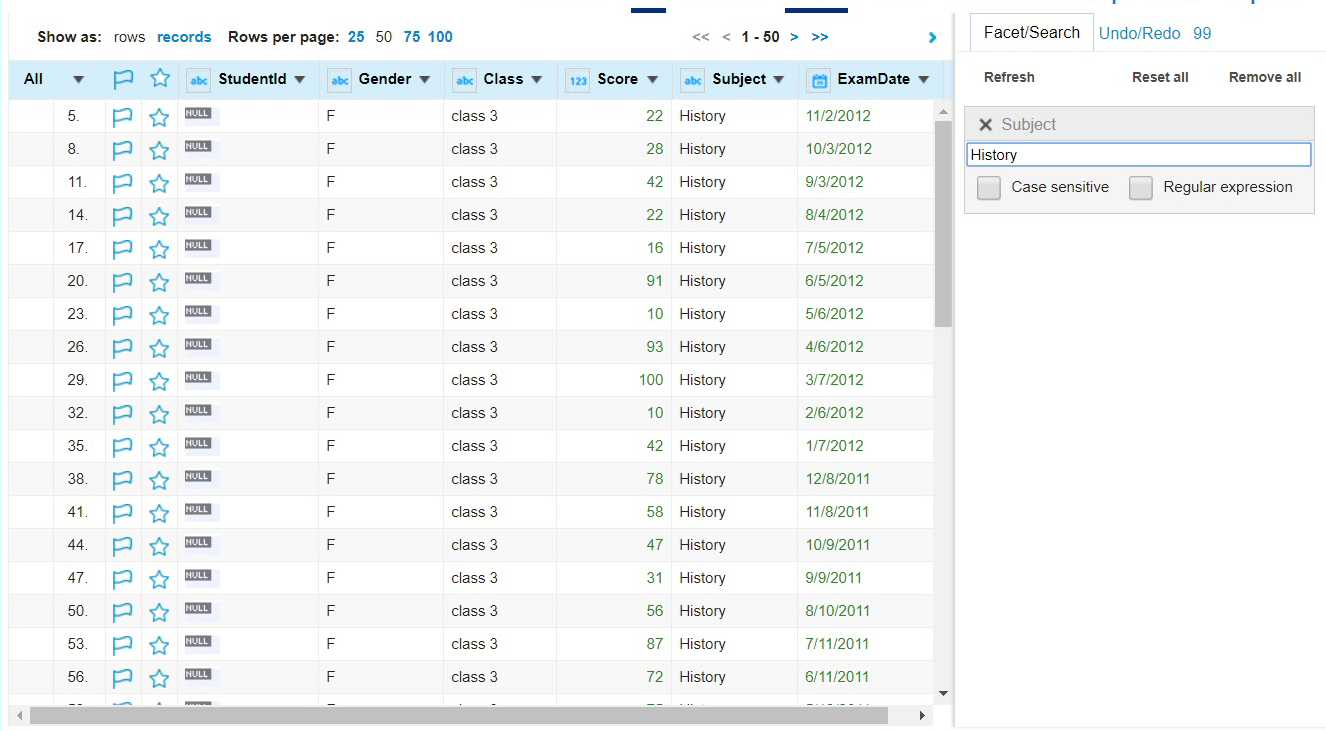Viewport: 1326px width, 731px height.
Task: Flag row 56
Action: [x=123, y=678]
